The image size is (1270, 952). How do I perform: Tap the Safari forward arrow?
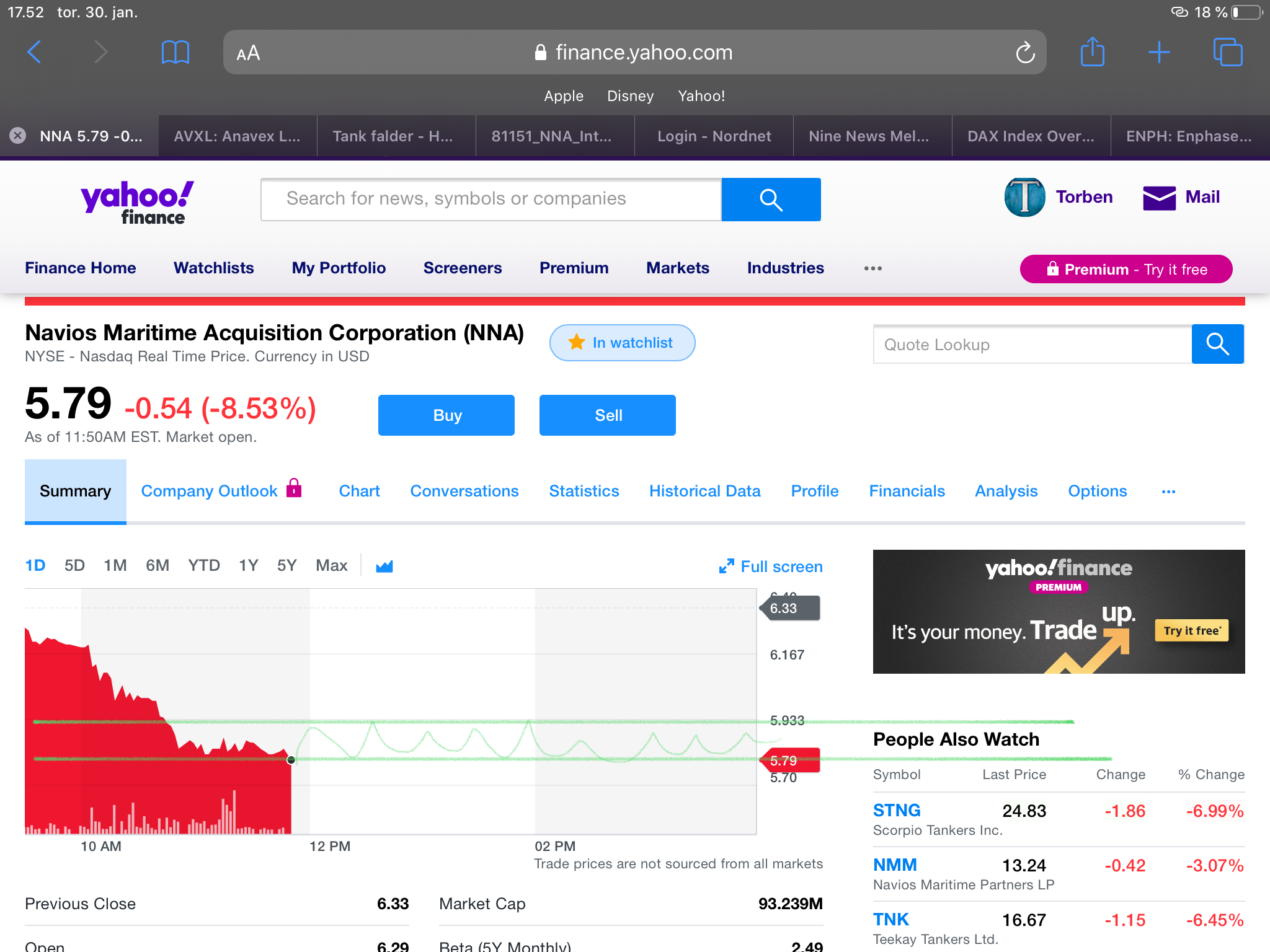[100, 52]
